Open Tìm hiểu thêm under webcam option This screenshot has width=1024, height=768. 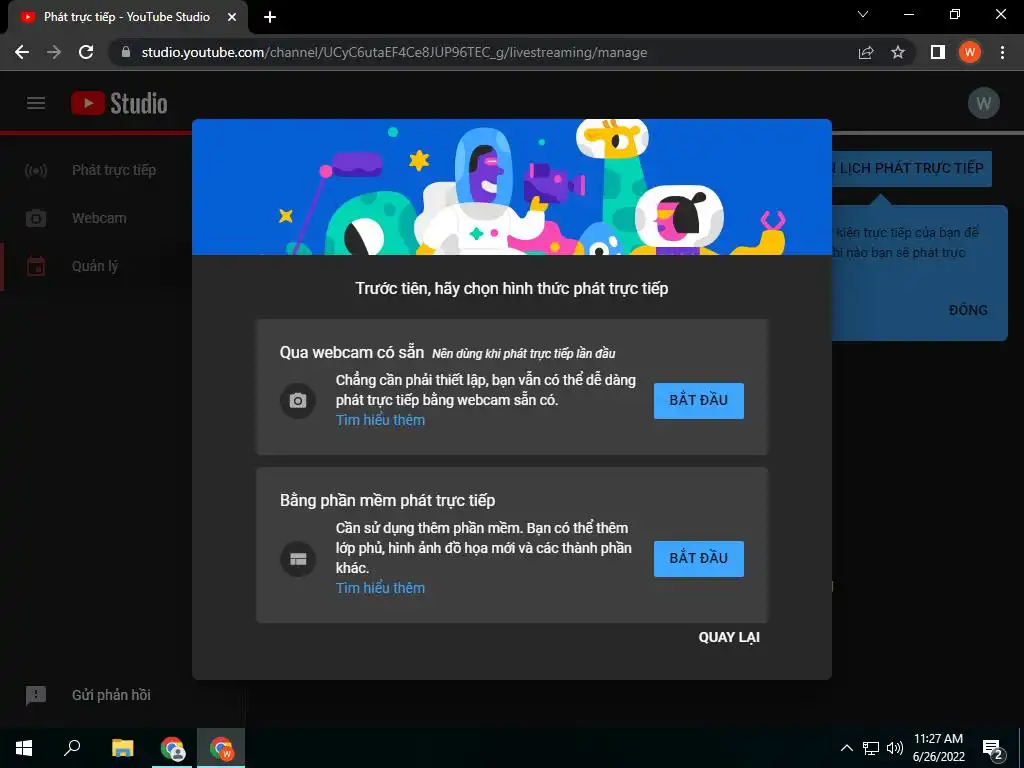tap(380, 420)
